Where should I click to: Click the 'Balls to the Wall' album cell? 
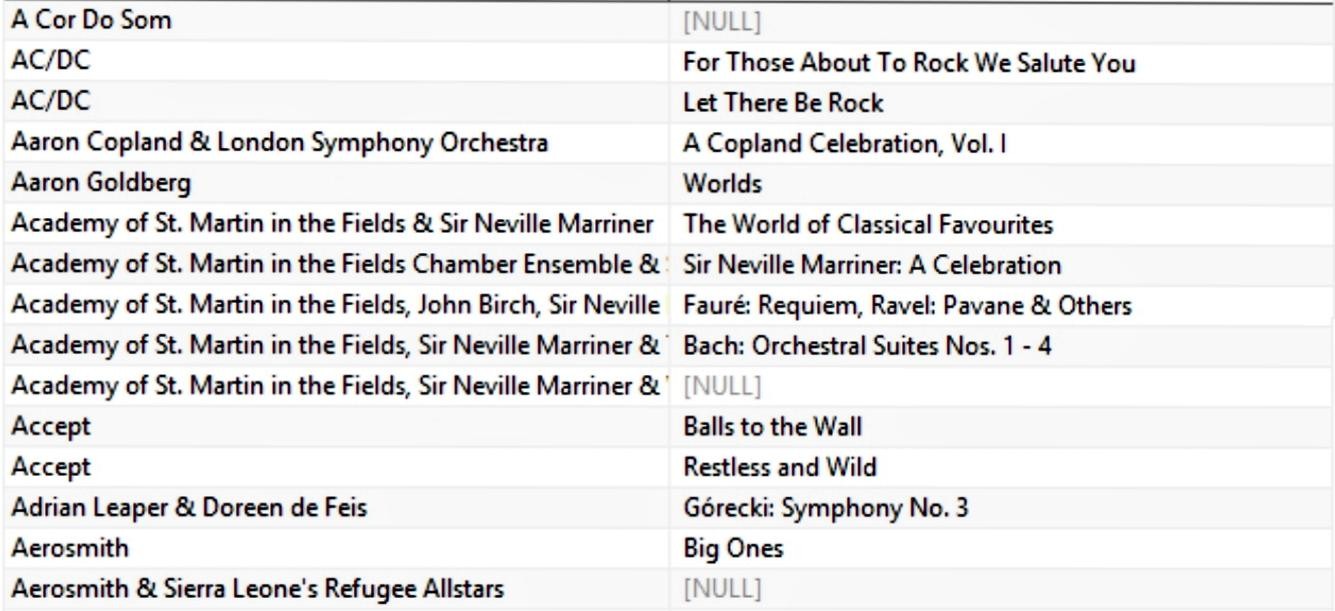pos(772,426)
